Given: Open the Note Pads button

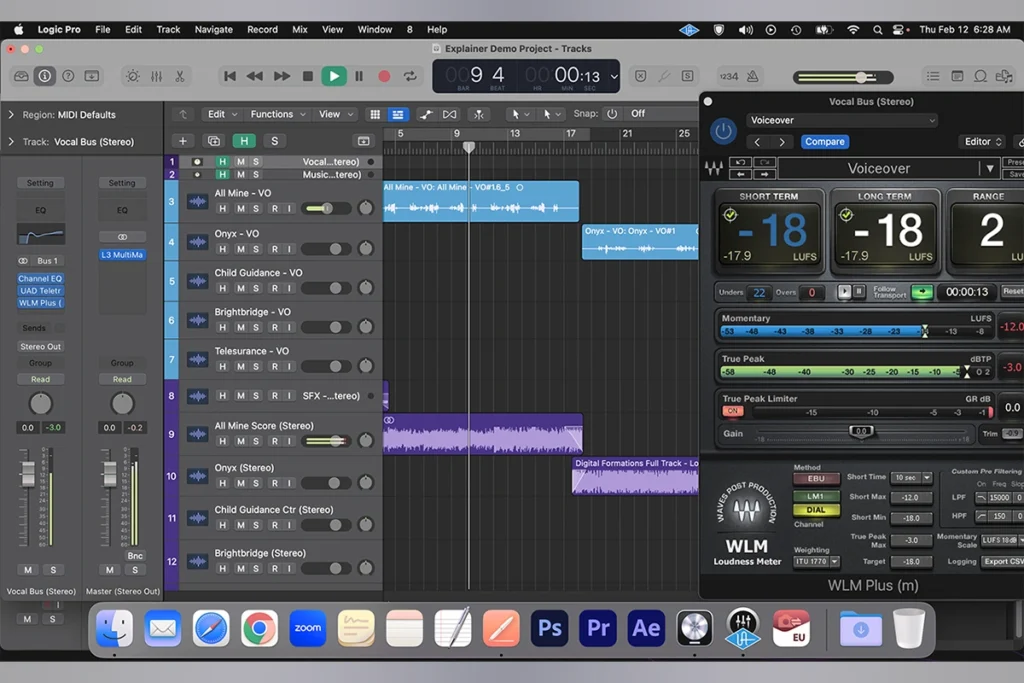Looking at the screenshot, I should pos(957,76).
